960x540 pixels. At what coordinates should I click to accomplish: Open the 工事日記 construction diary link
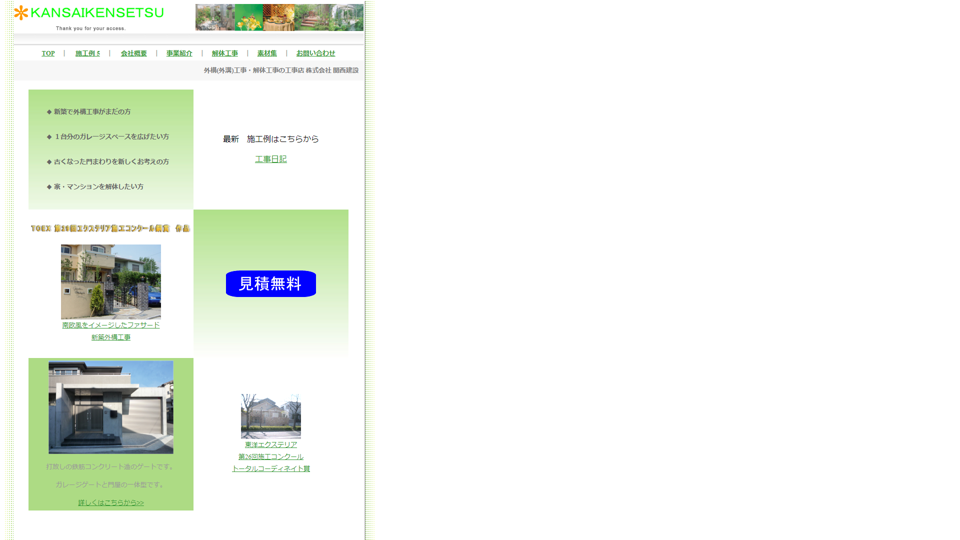[x=270, y=160]
